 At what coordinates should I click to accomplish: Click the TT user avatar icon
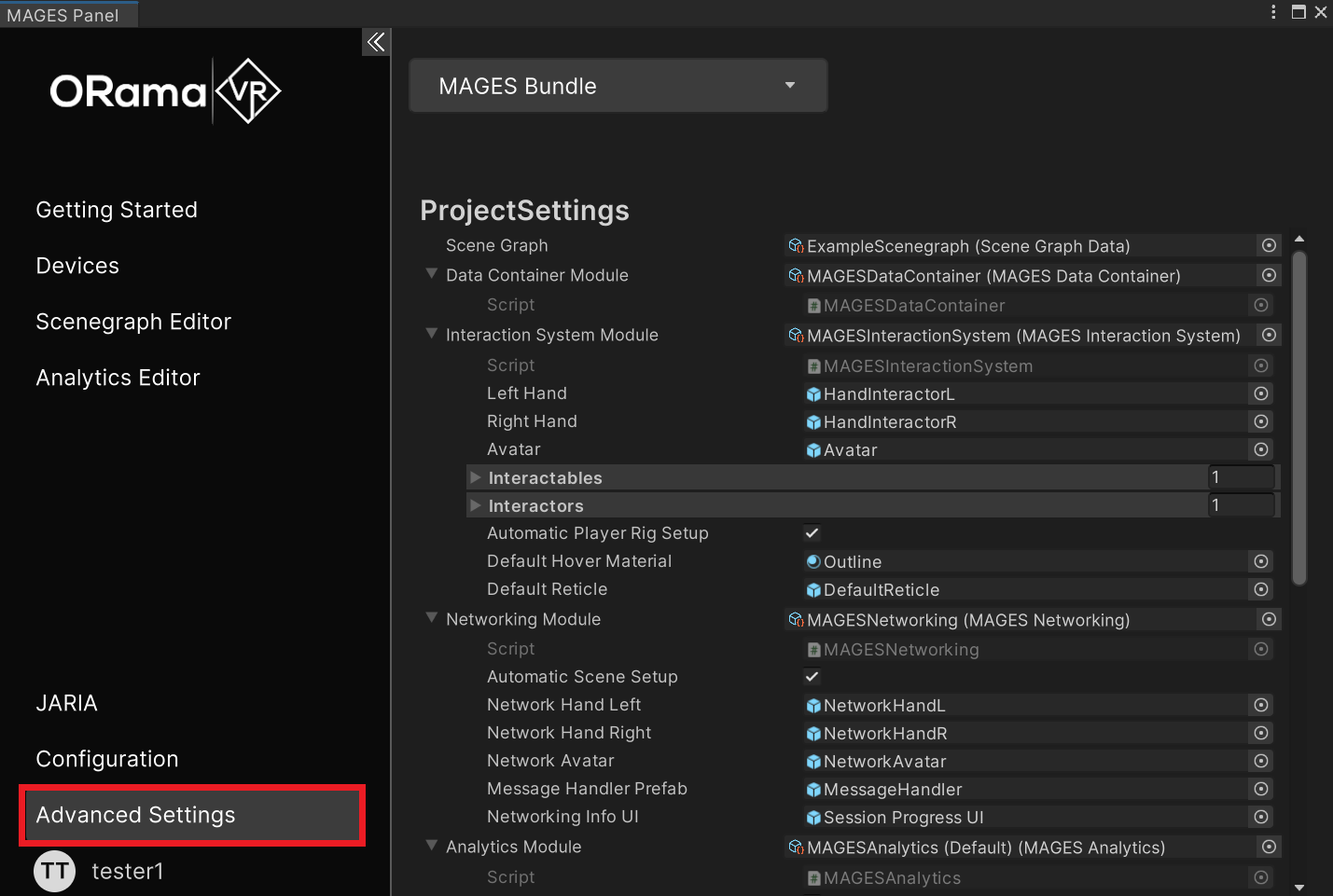coord(55,871)
